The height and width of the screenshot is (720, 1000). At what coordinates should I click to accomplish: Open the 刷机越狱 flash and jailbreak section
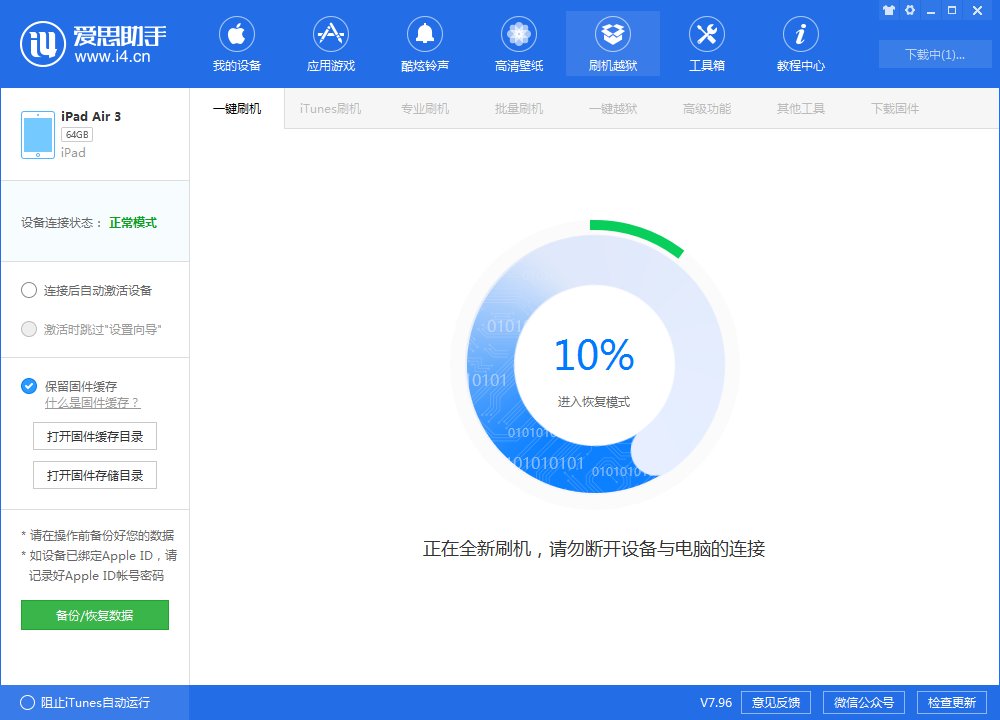coord(612,43)
